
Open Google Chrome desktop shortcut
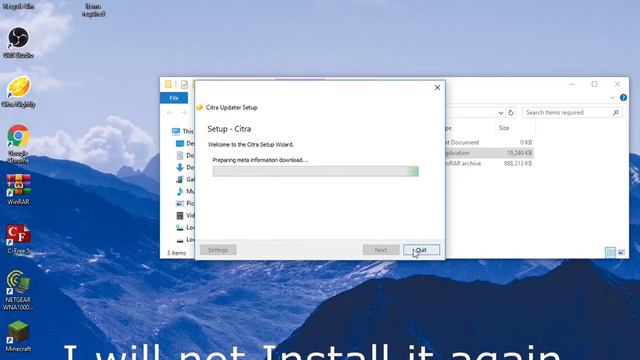(18, 144)
